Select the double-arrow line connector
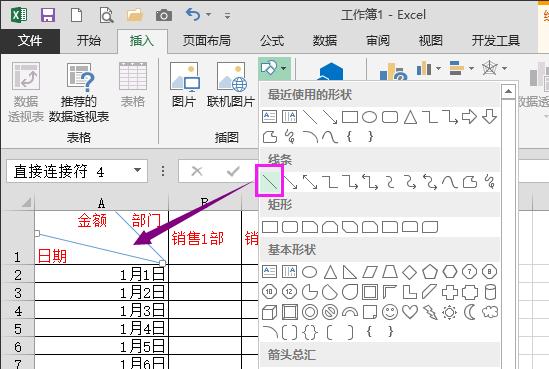 pyautogui.click(x=310, y=182)
